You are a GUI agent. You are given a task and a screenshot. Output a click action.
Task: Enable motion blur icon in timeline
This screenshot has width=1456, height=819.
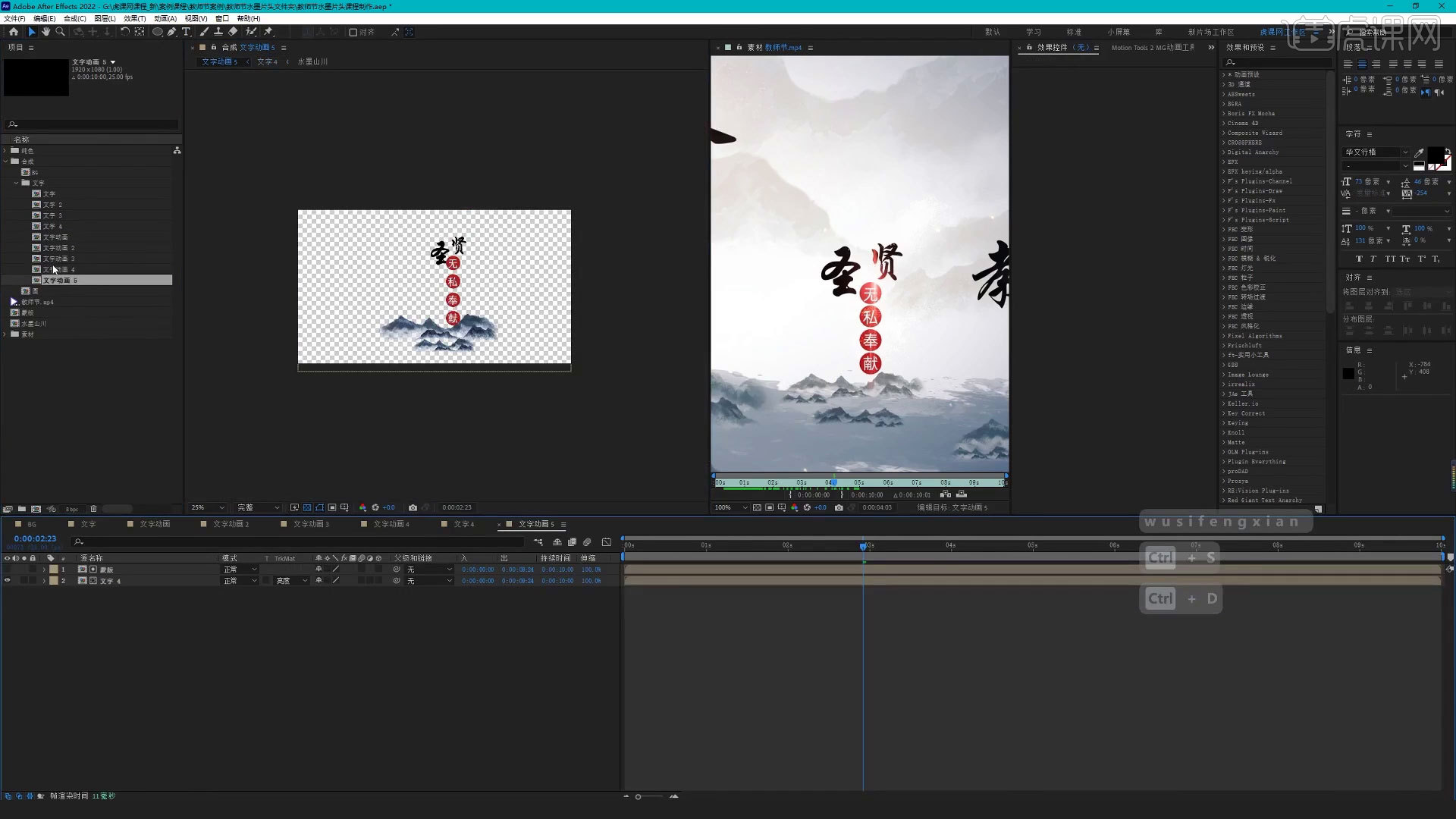tap(587, 542)
